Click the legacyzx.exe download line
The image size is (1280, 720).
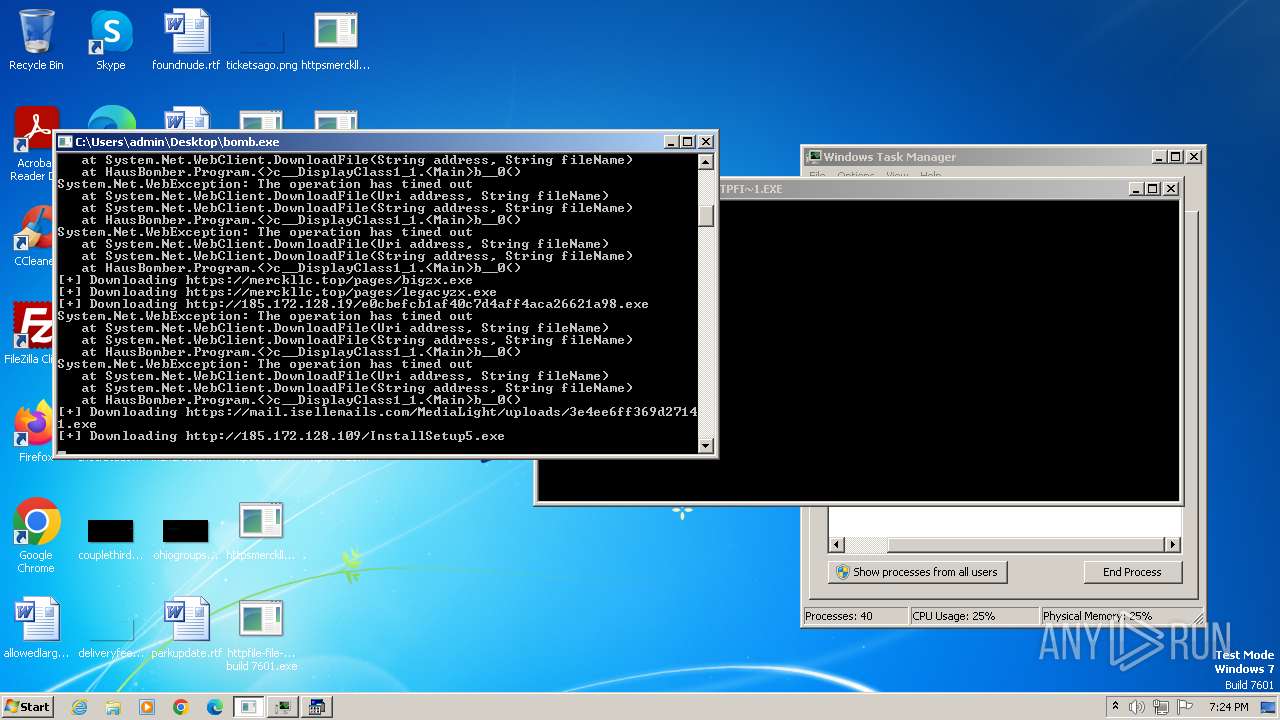pos(277,292)
